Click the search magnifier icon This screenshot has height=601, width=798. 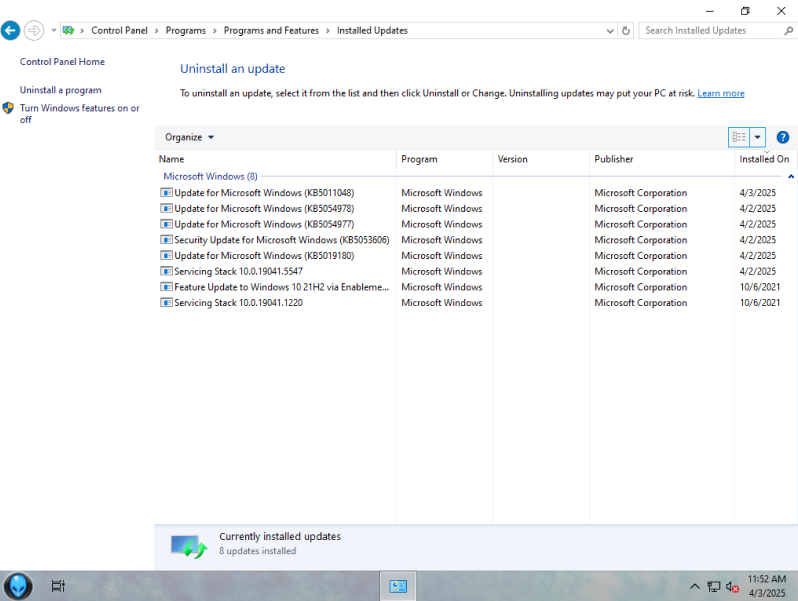788,31
